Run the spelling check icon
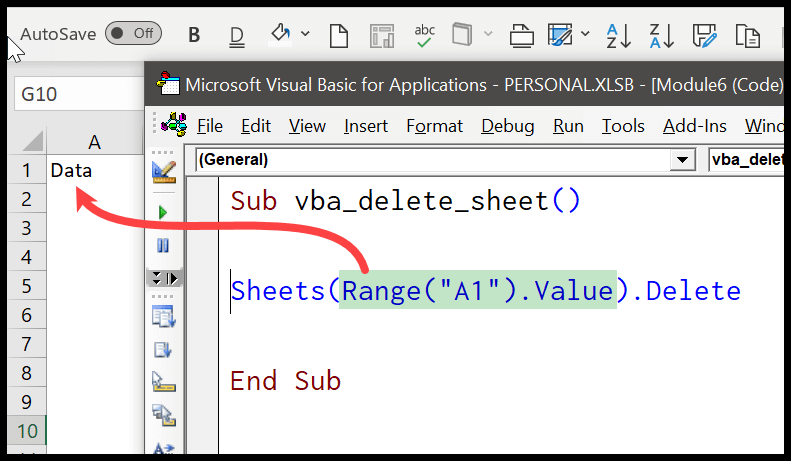The image size is (791, 461). (425, 35)
